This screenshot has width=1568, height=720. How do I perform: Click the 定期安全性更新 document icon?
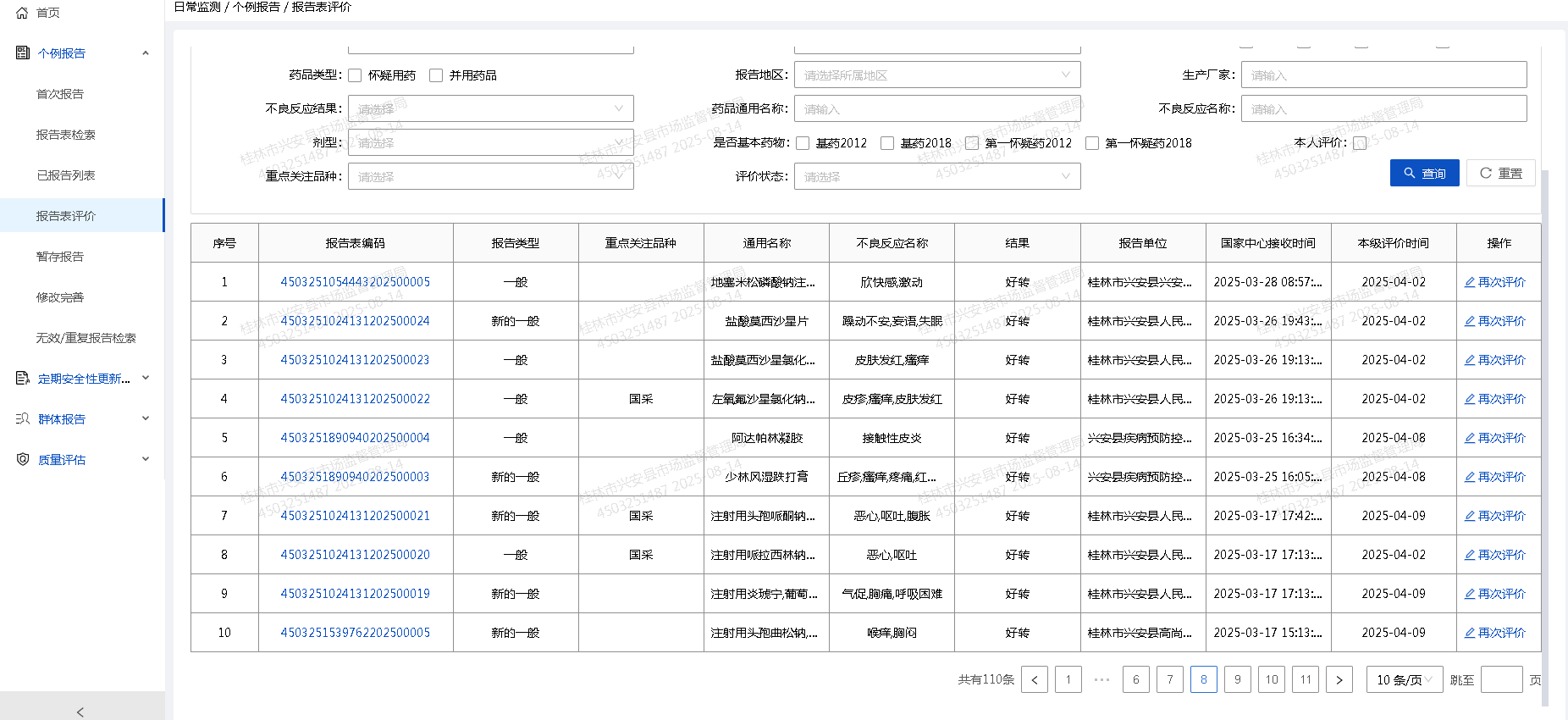[x=23, y=379]
